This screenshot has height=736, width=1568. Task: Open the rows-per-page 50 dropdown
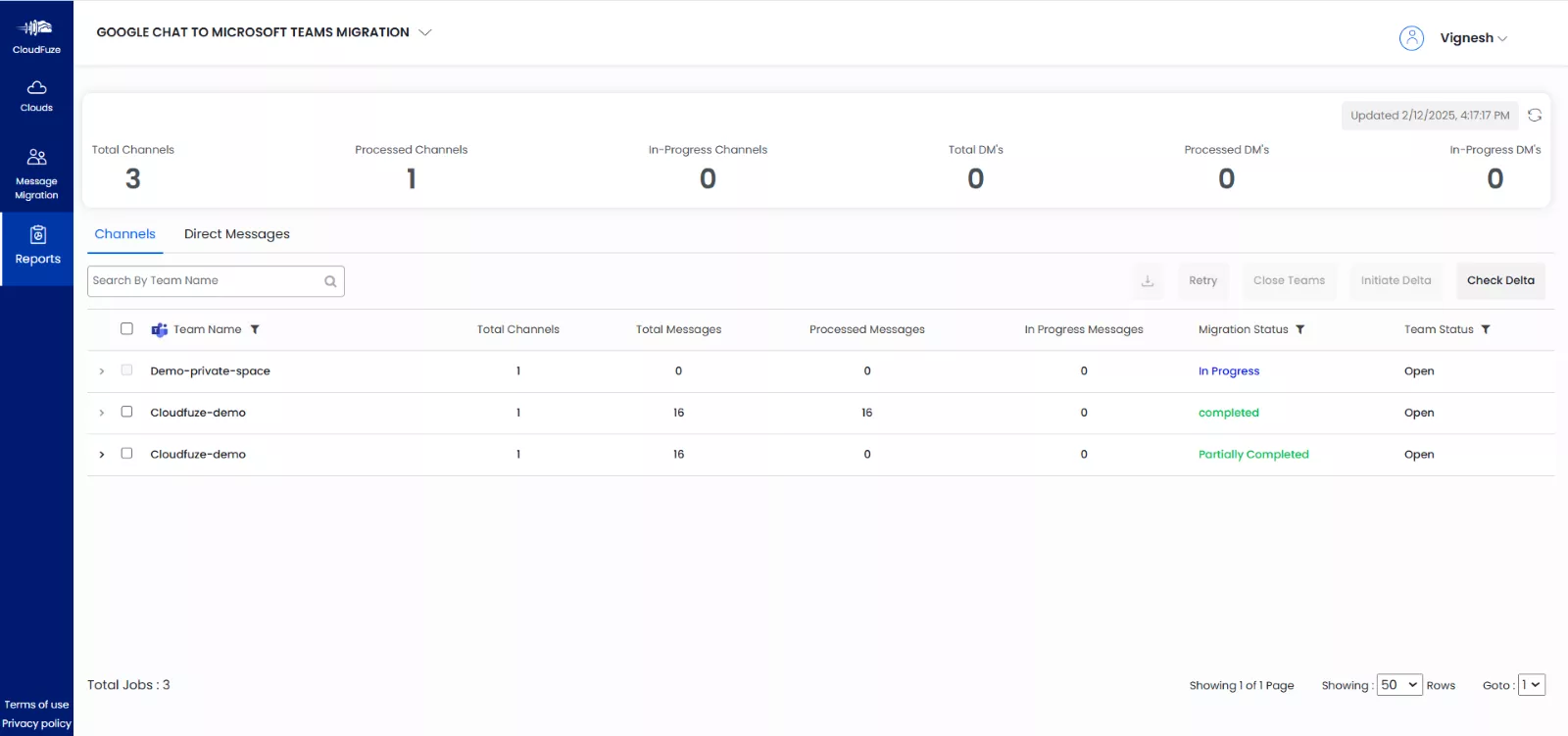coord(1399,685)
